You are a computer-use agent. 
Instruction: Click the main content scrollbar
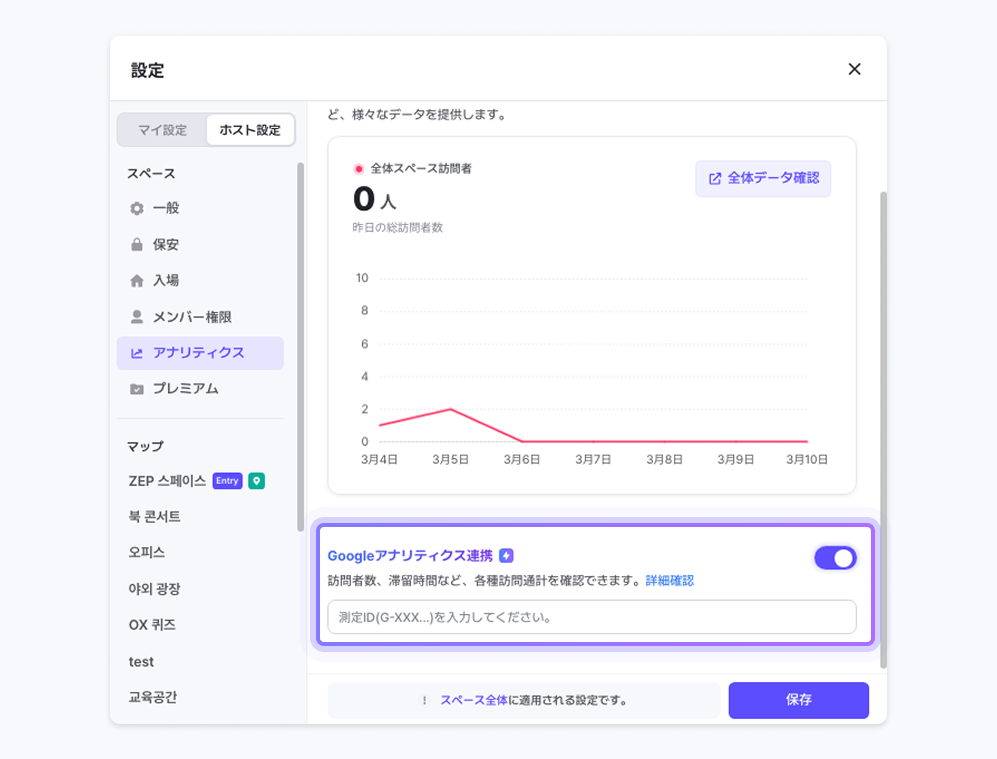coord(883,430)
